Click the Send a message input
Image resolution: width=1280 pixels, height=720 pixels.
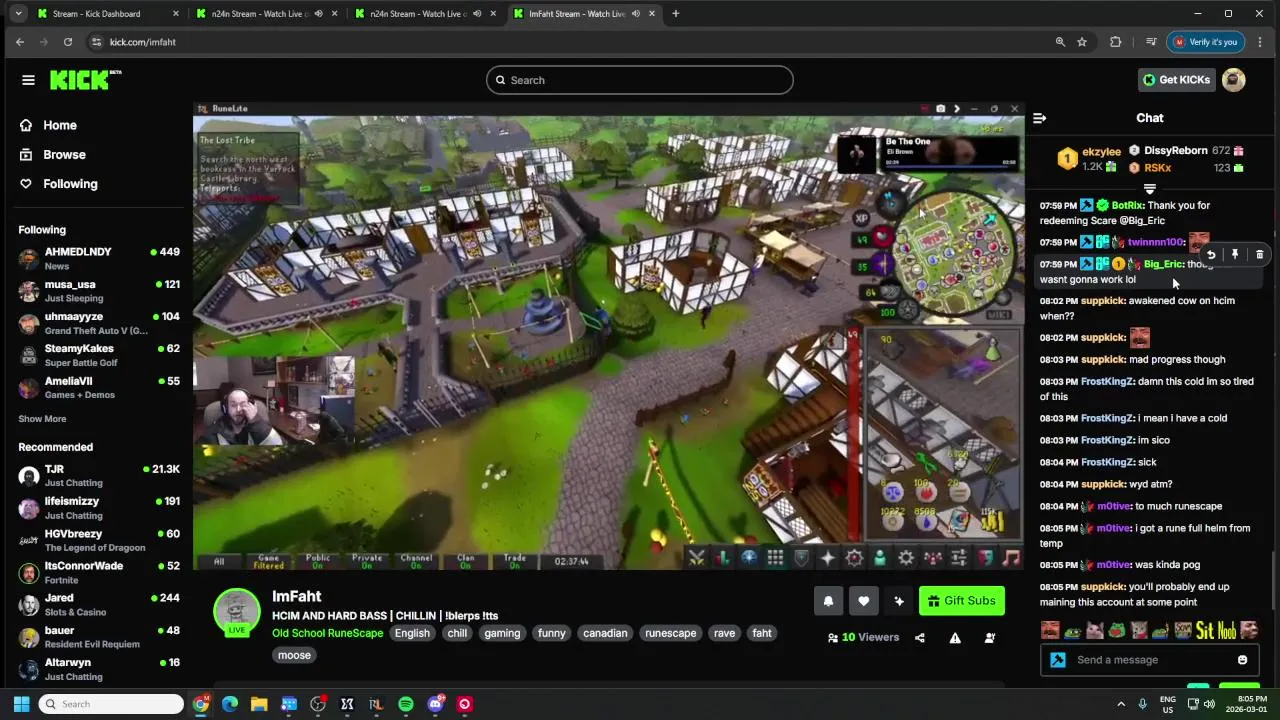[x=1150, y=660]
